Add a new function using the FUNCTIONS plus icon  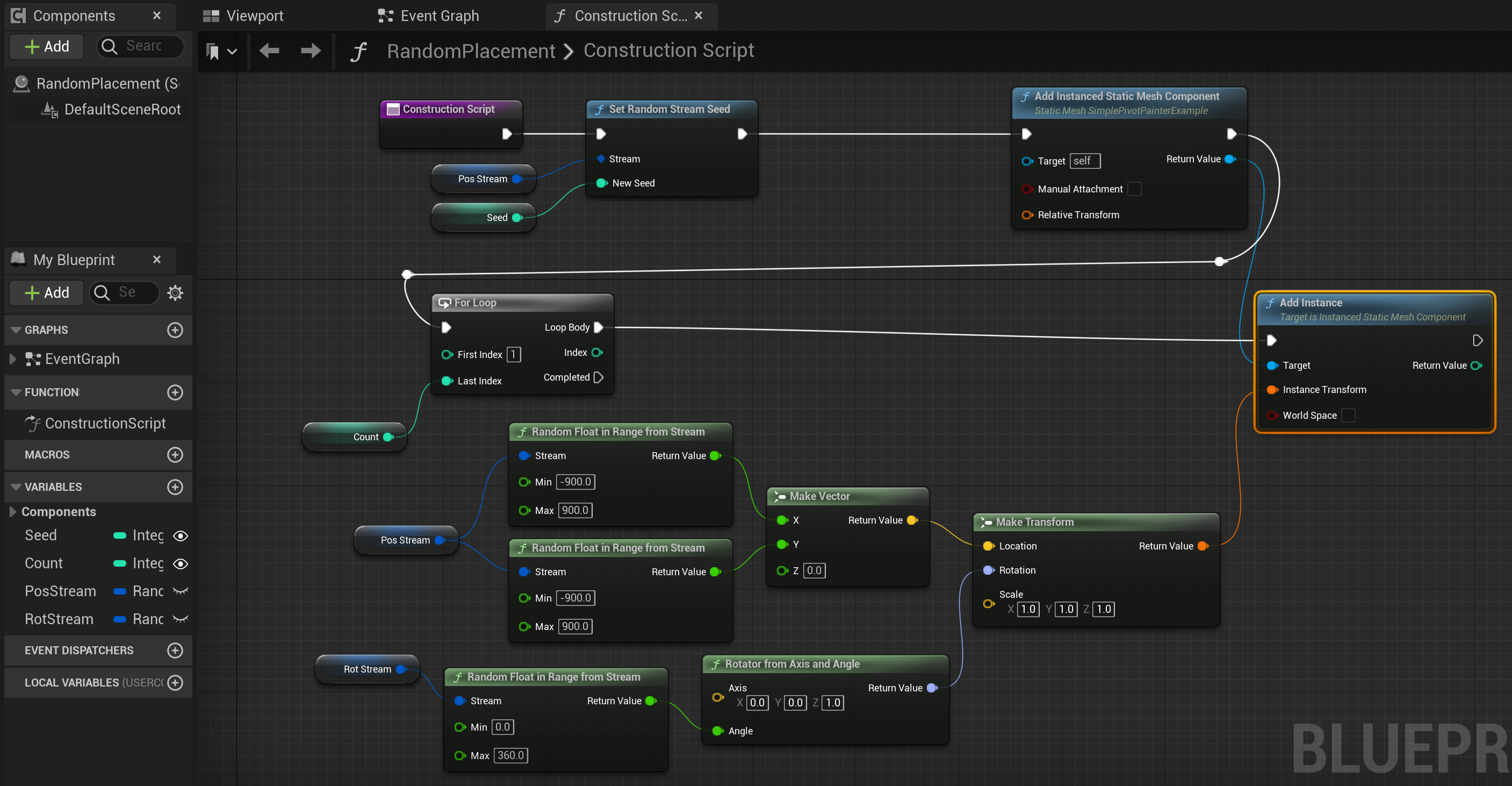pos(176,392)
